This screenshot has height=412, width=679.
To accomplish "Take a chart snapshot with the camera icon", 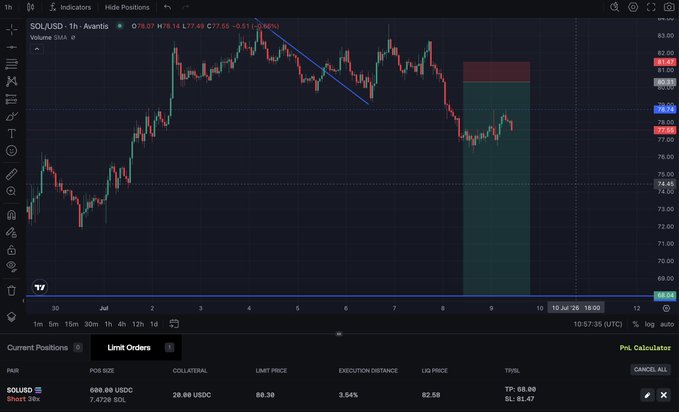I will point(669,7).
